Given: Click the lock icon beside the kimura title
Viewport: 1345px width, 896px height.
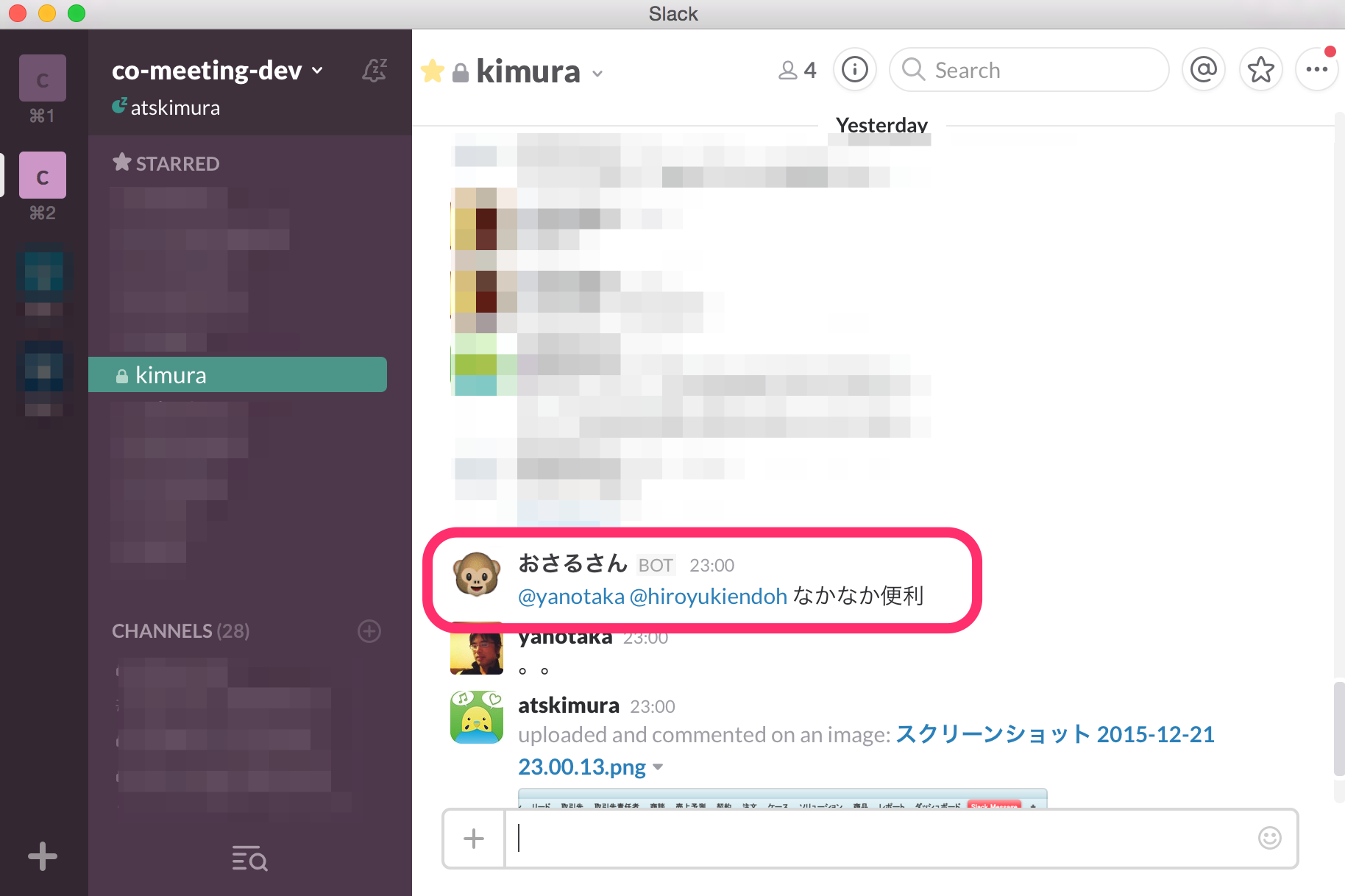Looking at the screenshot, I should [x=461, y=73].
